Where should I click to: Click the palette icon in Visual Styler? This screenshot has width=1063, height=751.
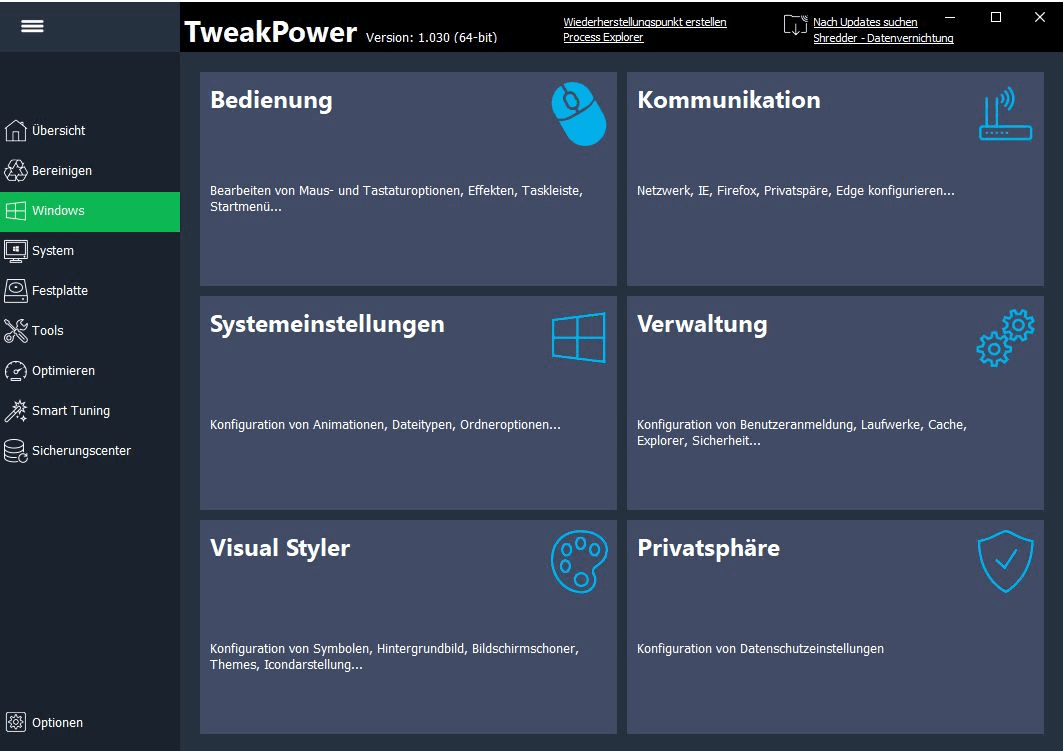click(x=579, y=561)
